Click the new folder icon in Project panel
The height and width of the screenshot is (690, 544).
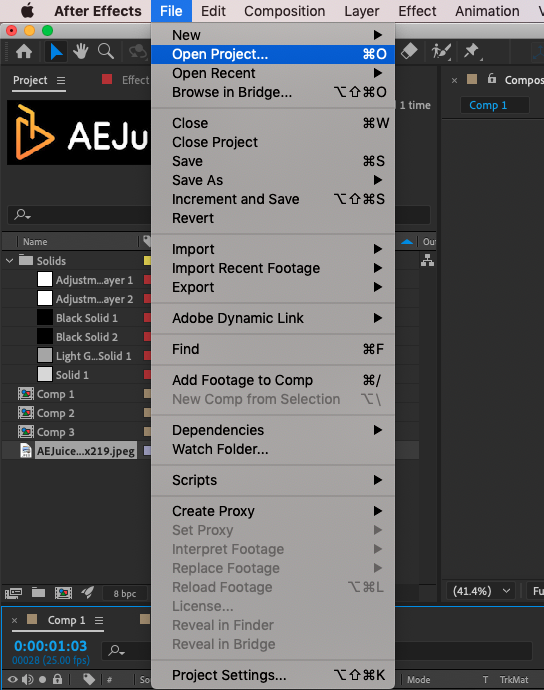[x=38, y=593]
